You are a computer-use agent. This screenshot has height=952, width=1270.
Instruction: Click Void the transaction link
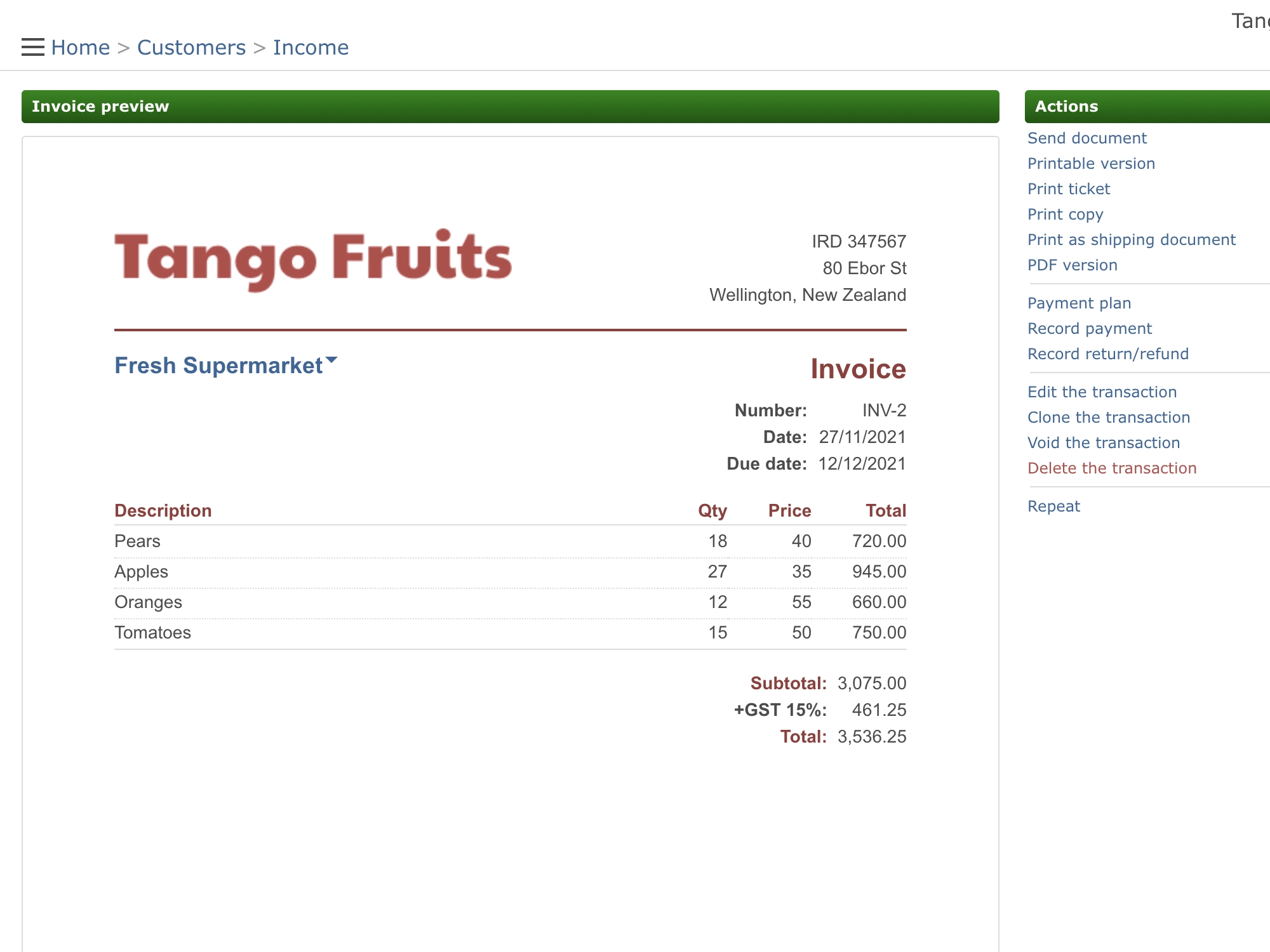(1104, 442)
